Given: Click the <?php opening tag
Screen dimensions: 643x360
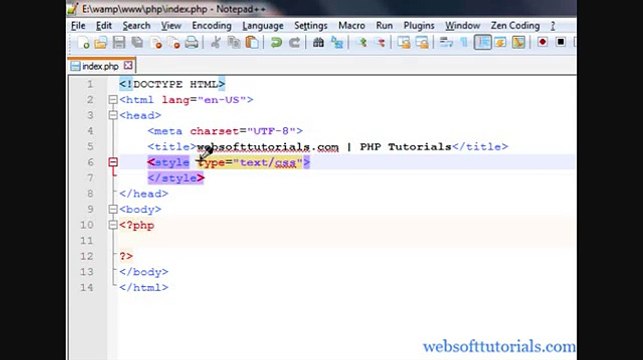Looking at the screenshot, I should 137,225.
